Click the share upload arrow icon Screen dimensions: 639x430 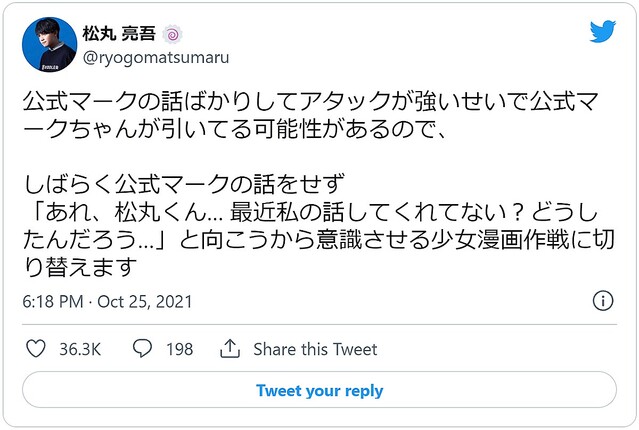(230, 349)
